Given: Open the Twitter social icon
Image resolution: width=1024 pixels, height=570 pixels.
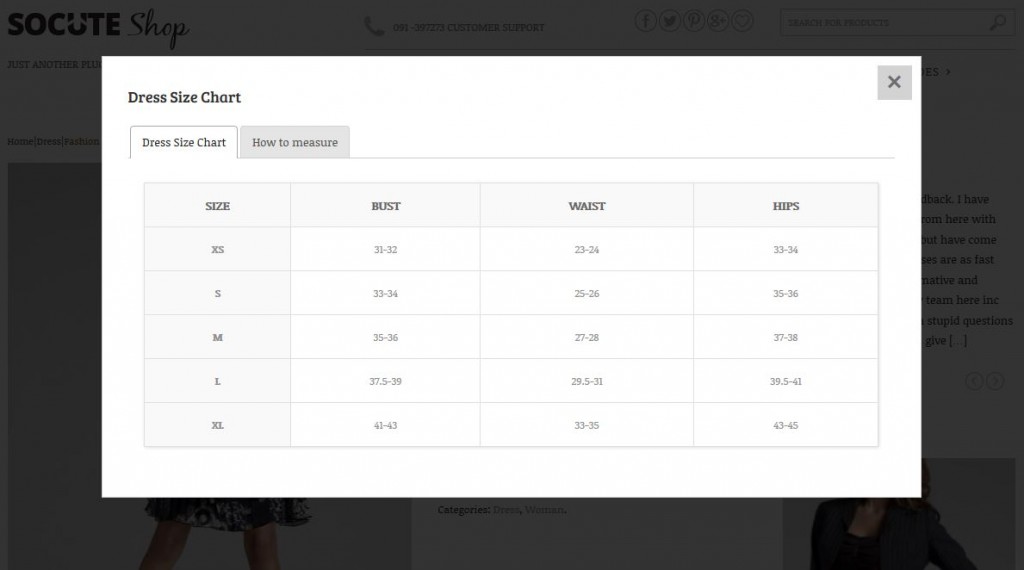Looking at the screenshot, I should [x=669, y=22].
